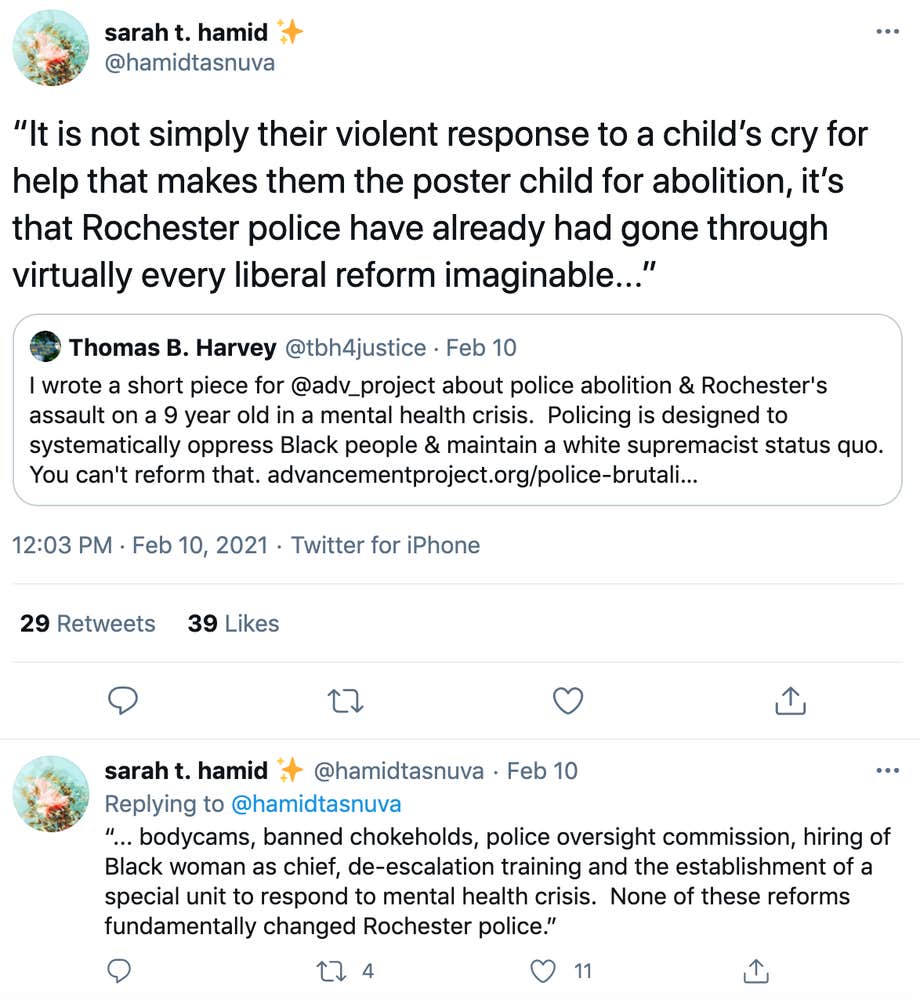Open more options for main tweet
920x1000 pixels.
(x=887, y=32)
